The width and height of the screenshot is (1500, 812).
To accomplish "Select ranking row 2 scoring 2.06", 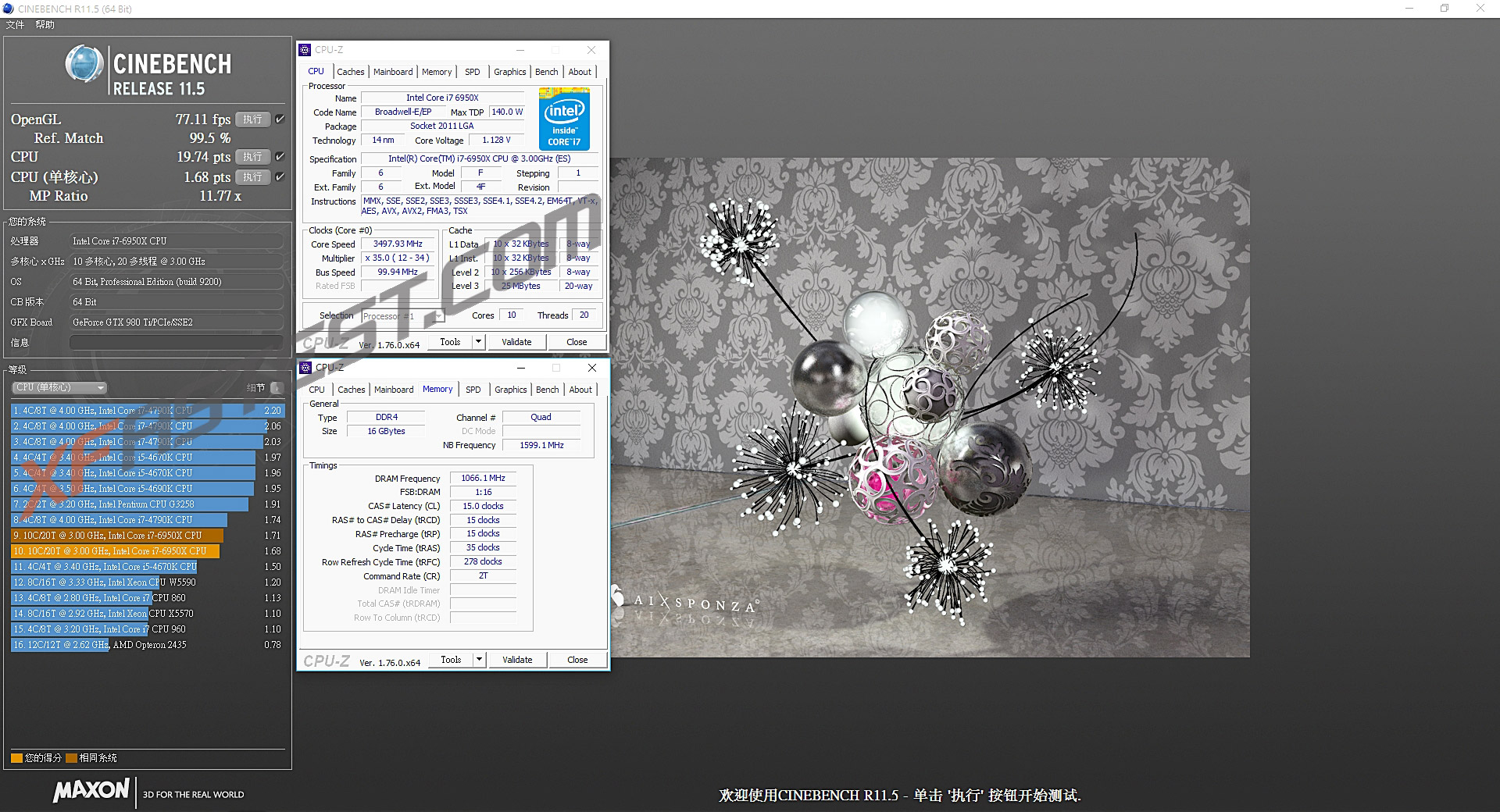I will click(148, 426).
